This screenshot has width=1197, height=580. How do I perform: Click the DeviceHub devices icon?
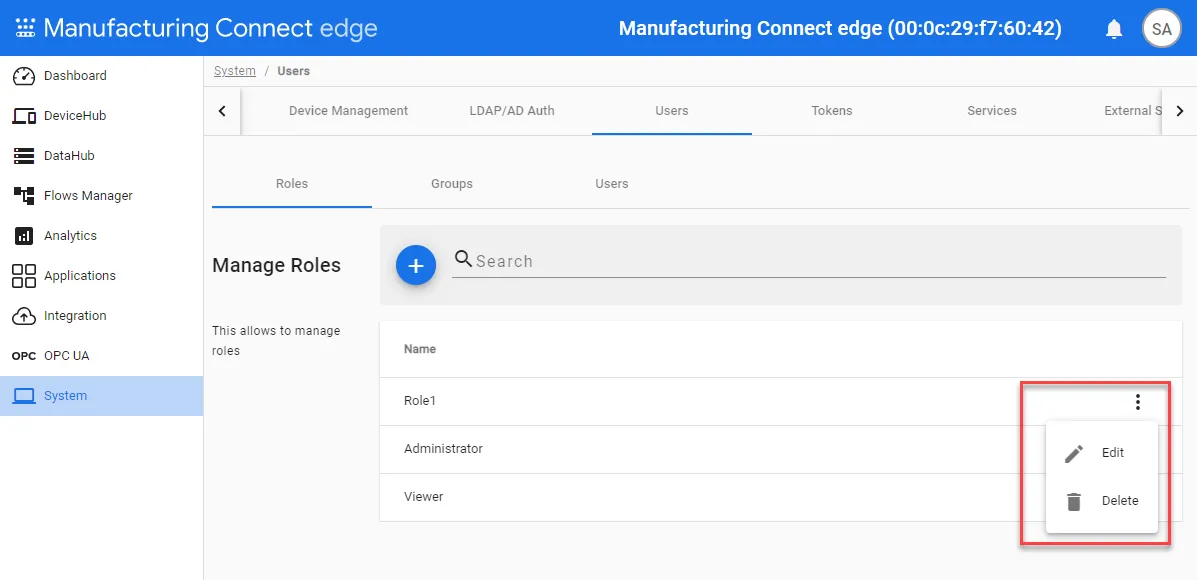tap(24, 116)
